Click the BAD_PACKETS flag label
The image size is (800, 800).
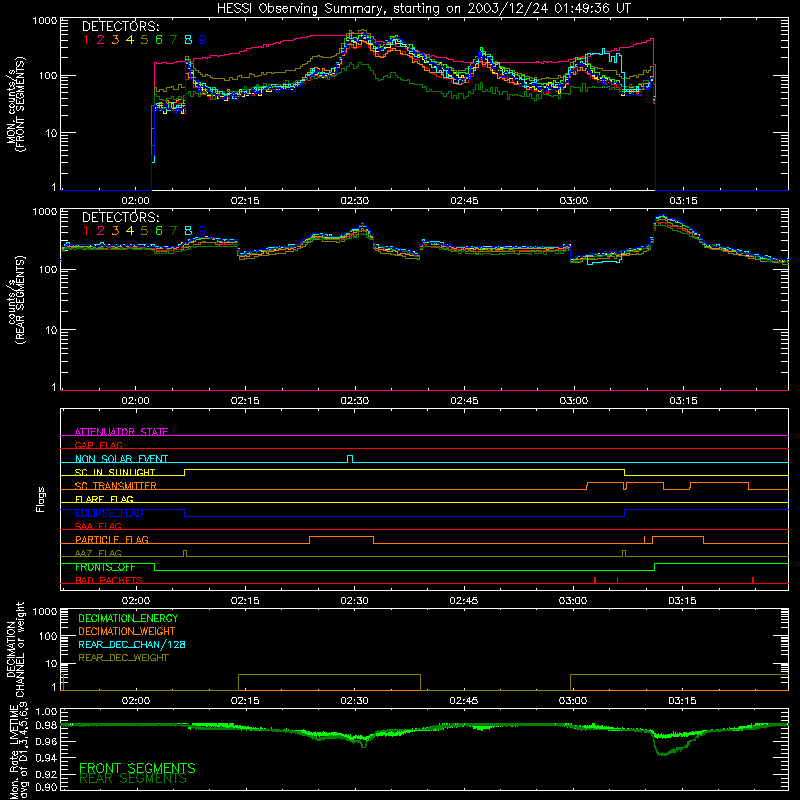(109, 580)
